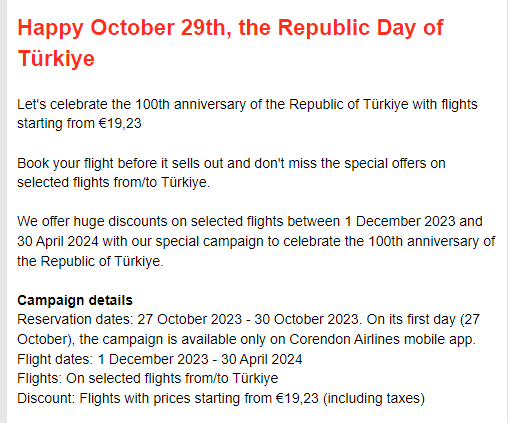Click the "(including taxes)" text
This screenshot has height=423, width=508.
374,398
